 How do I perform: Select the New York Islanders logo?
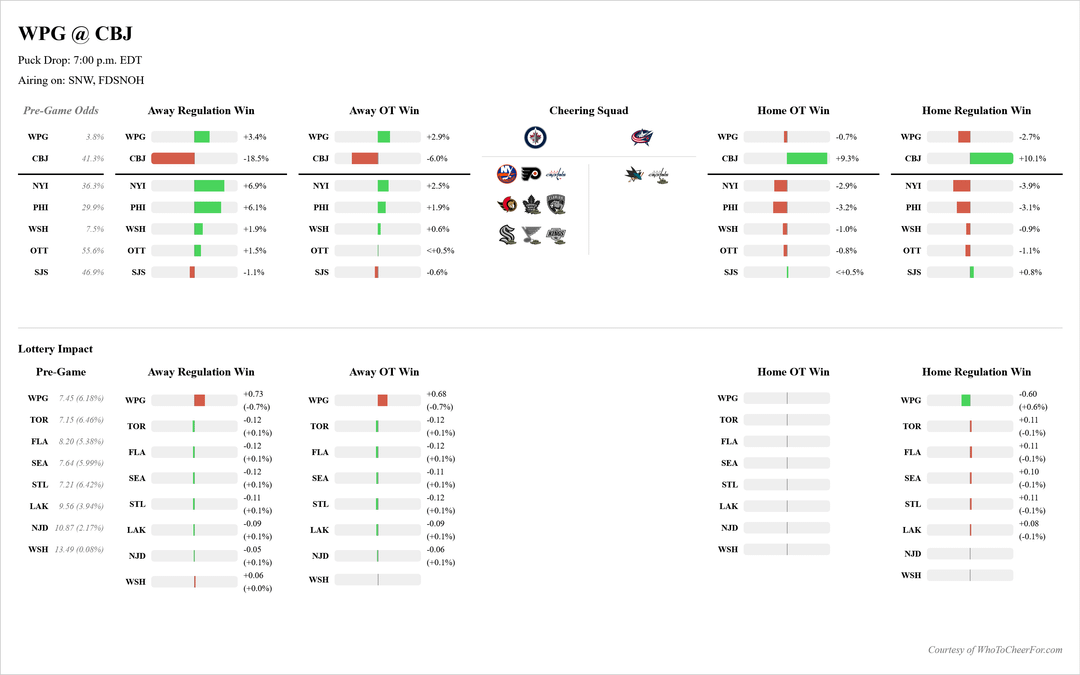pos(507,175)
